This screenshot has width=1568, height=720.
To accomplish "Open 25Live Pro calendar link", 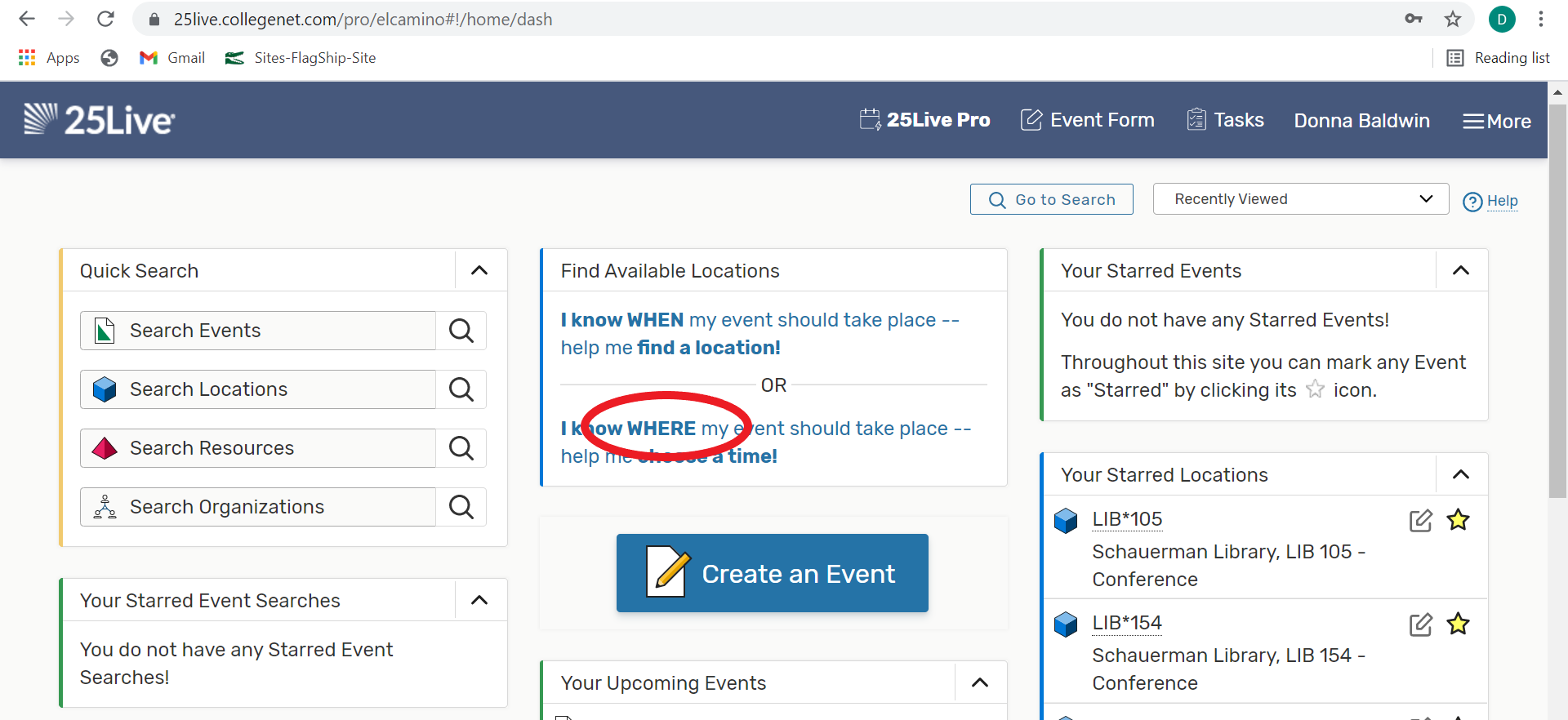I will tap(924, 120).
